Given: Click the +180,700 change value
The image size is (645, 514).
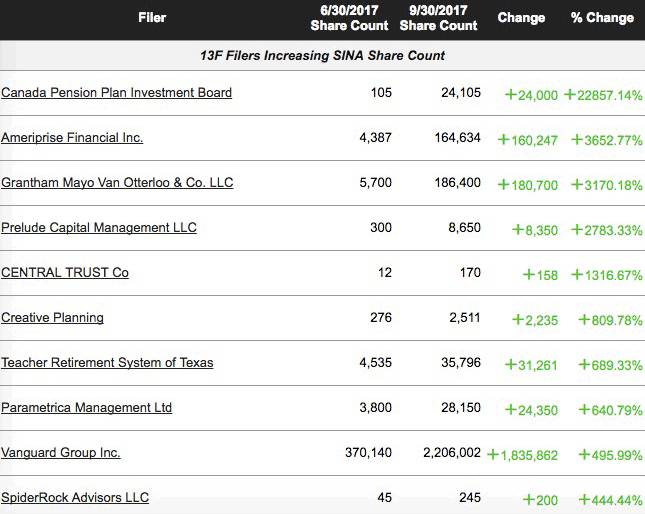Looking at the screenshot, I should pyautogui.click(x=528, y=185).
